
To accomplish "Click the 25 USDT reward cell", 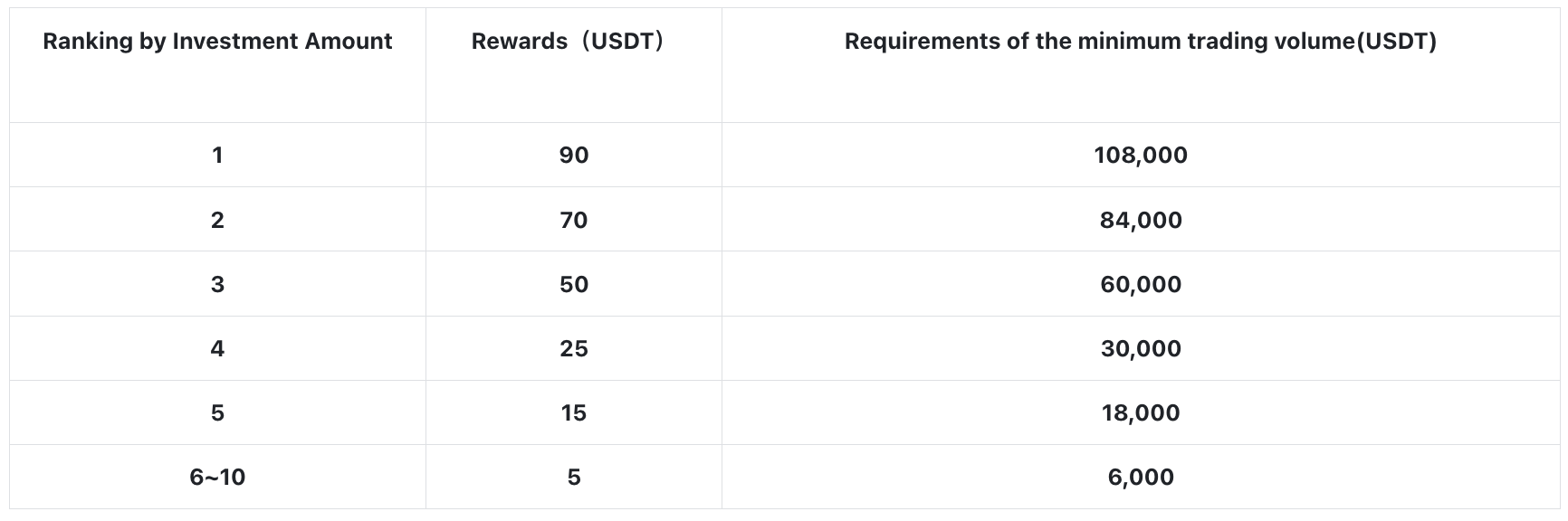I will coord(574,349).
